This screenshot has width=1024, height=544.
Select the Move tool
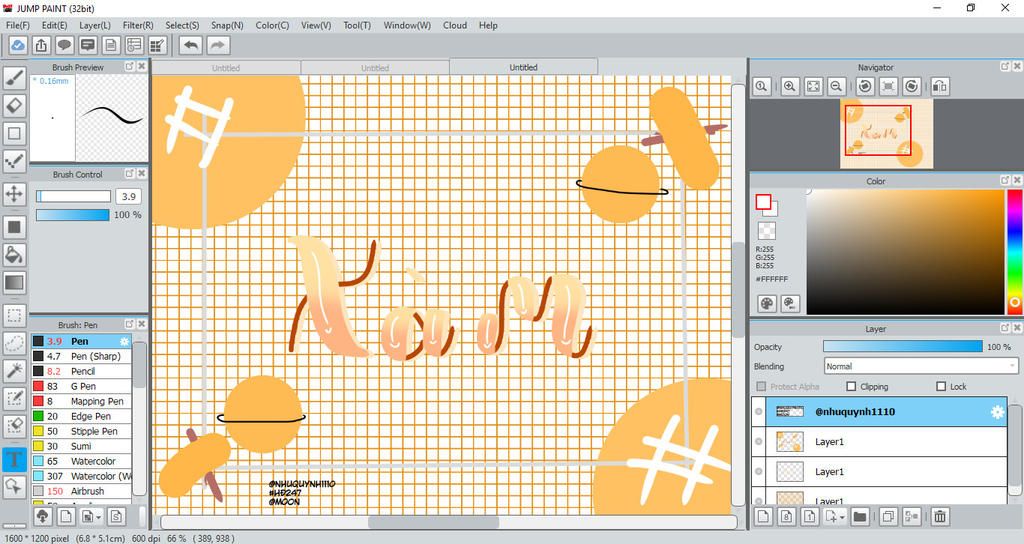pyautogui.click(x=14, y=194)
